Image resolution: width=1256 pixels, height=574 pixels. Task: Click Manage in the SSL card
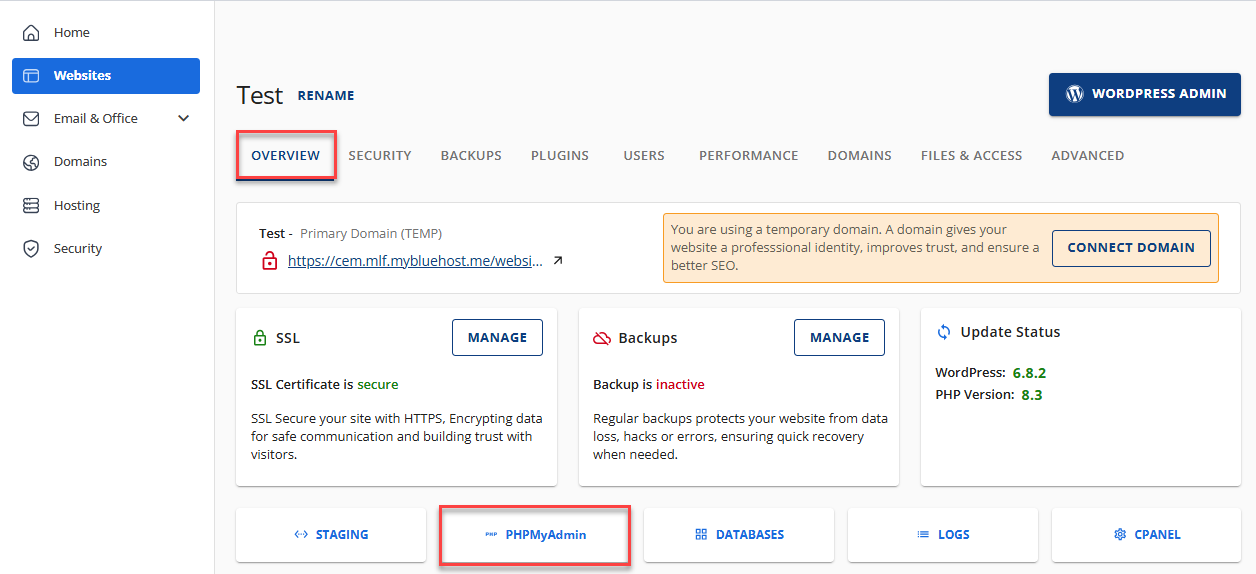point(497,338)
